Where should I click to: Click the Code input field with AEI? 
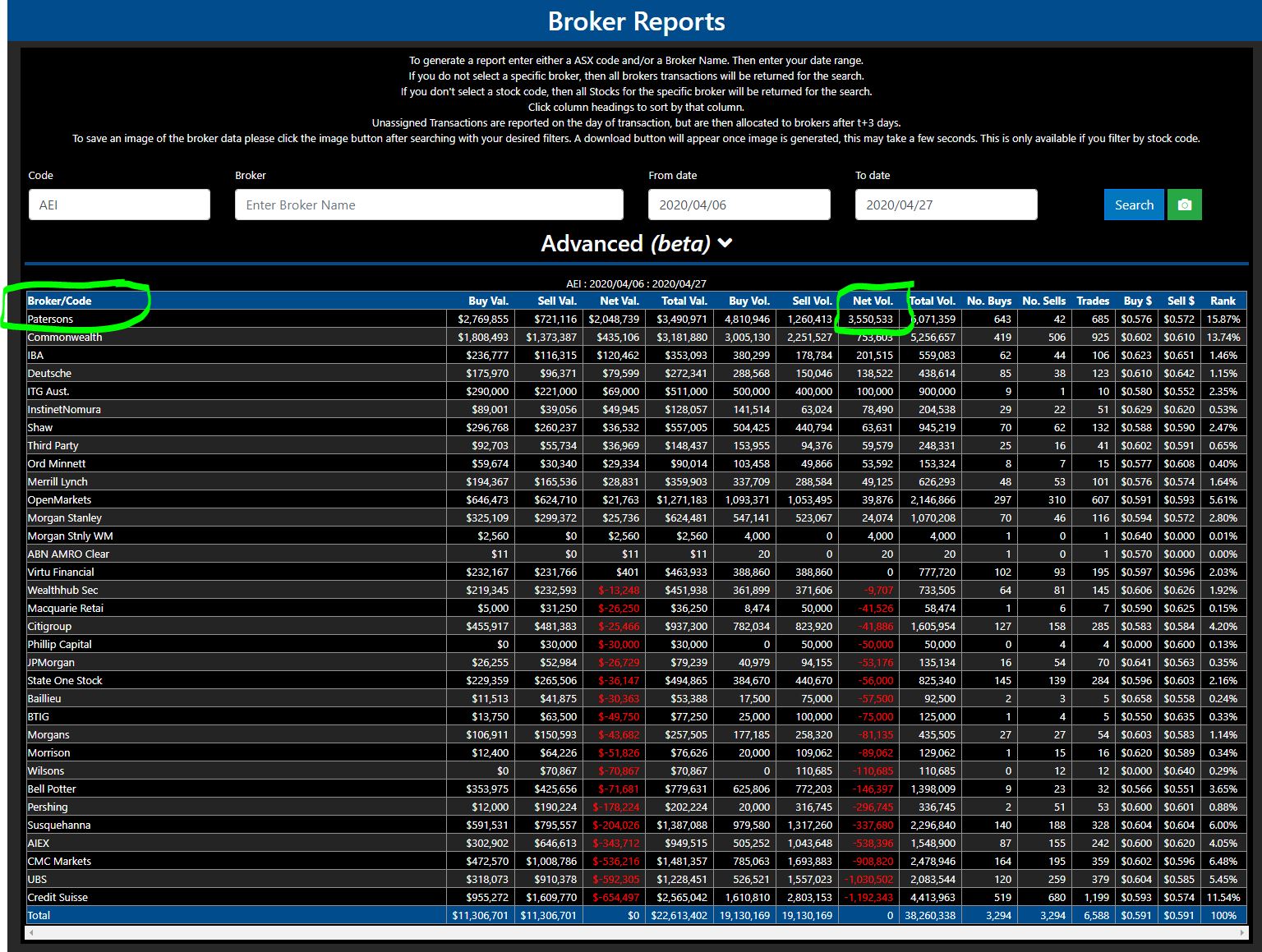pyautogui.click(x=119, y=205)
